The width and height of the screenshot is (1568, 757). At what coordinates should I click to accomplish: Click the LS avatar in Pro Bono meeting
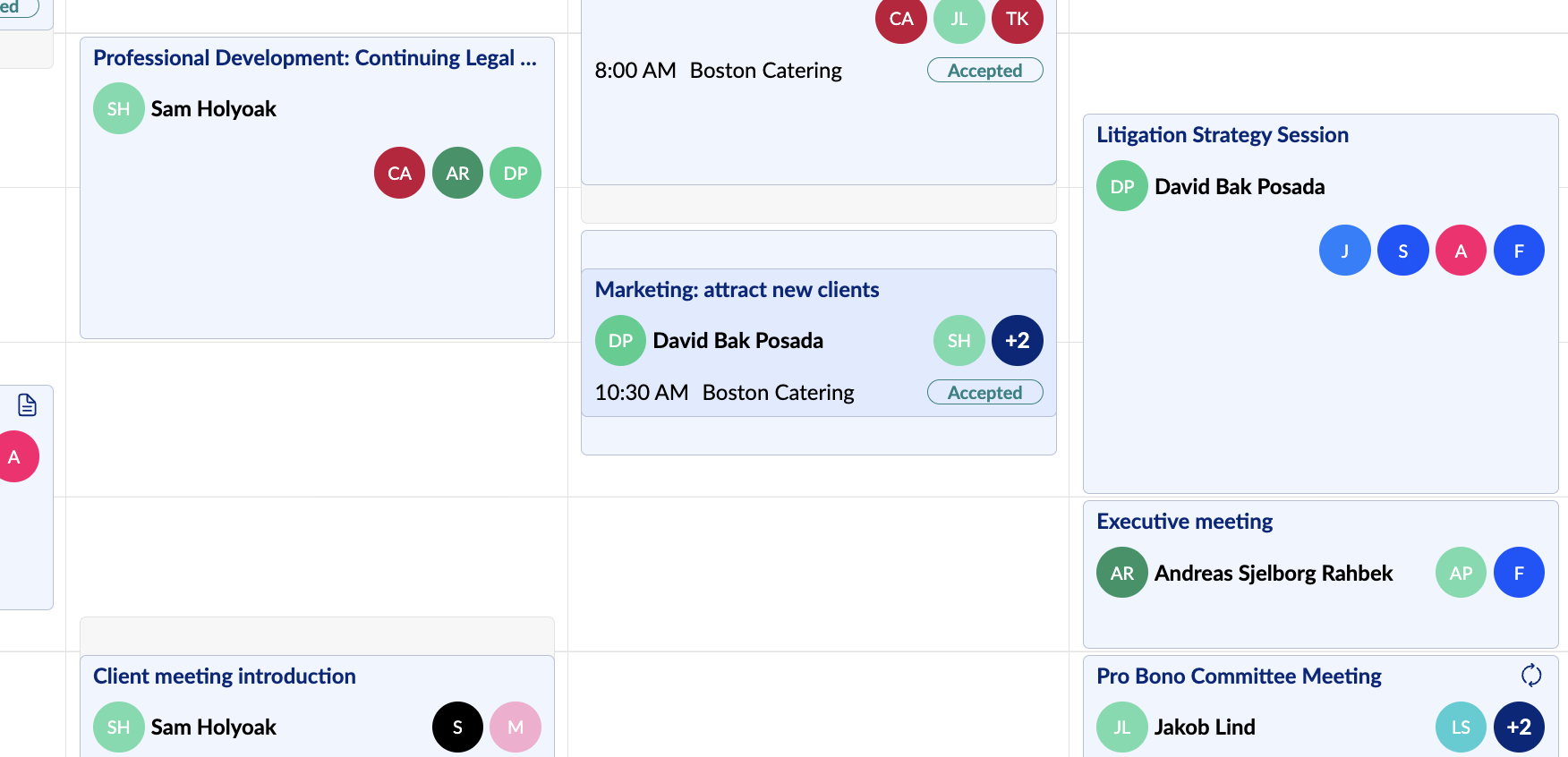[x=1461, y=727]
